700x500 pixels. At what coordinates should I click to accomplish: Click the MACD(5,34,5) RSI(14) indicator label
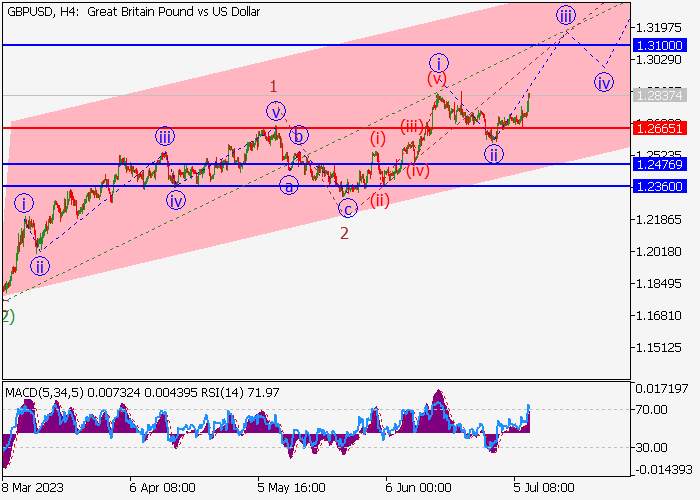click(142, 393)
